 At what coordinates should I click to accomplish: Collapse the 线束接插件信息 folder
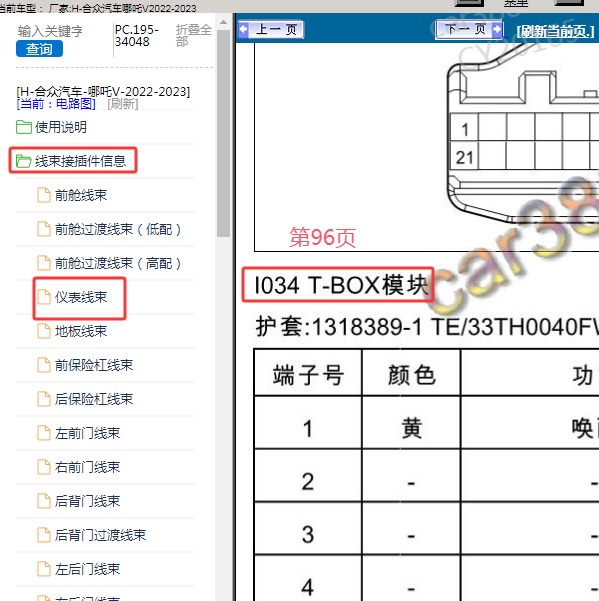coord(80,161)
